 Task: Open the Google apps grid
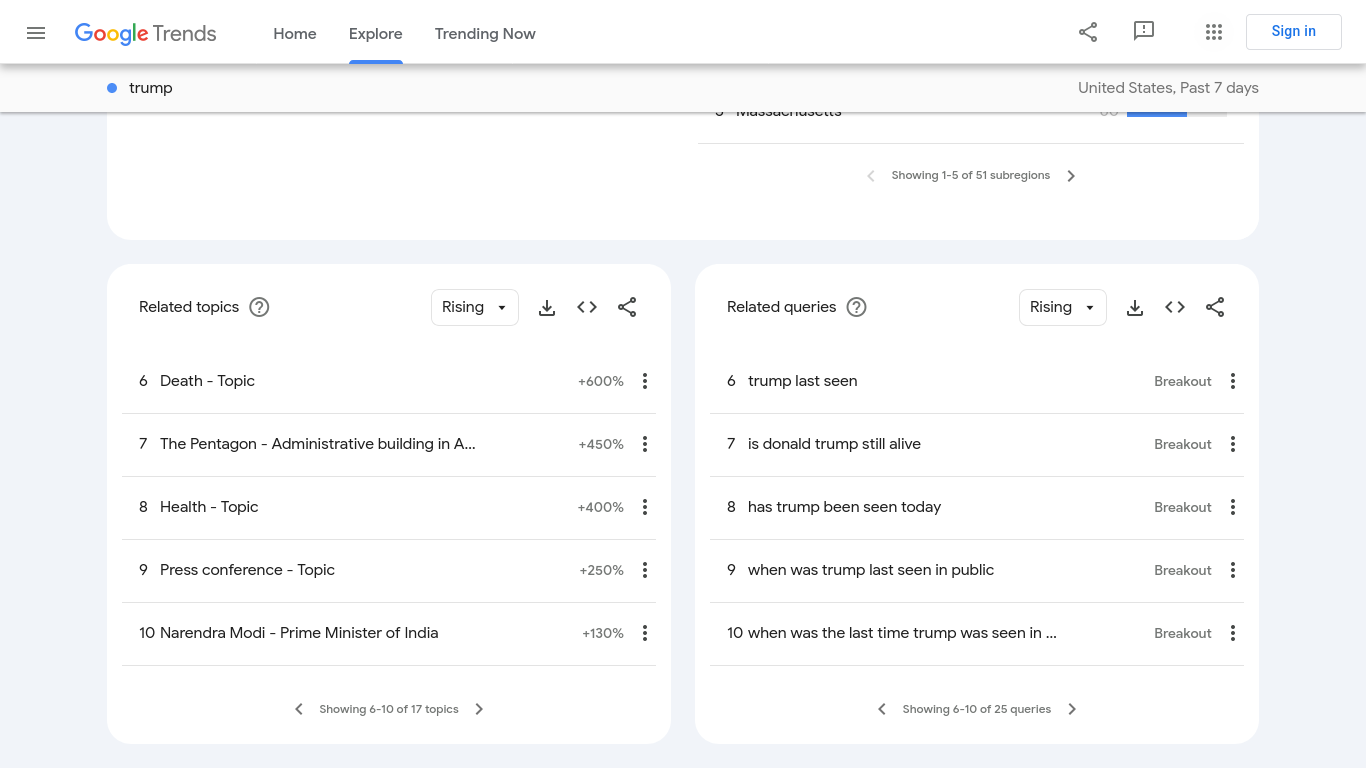pyautogui.click(x=1214, y=32)
